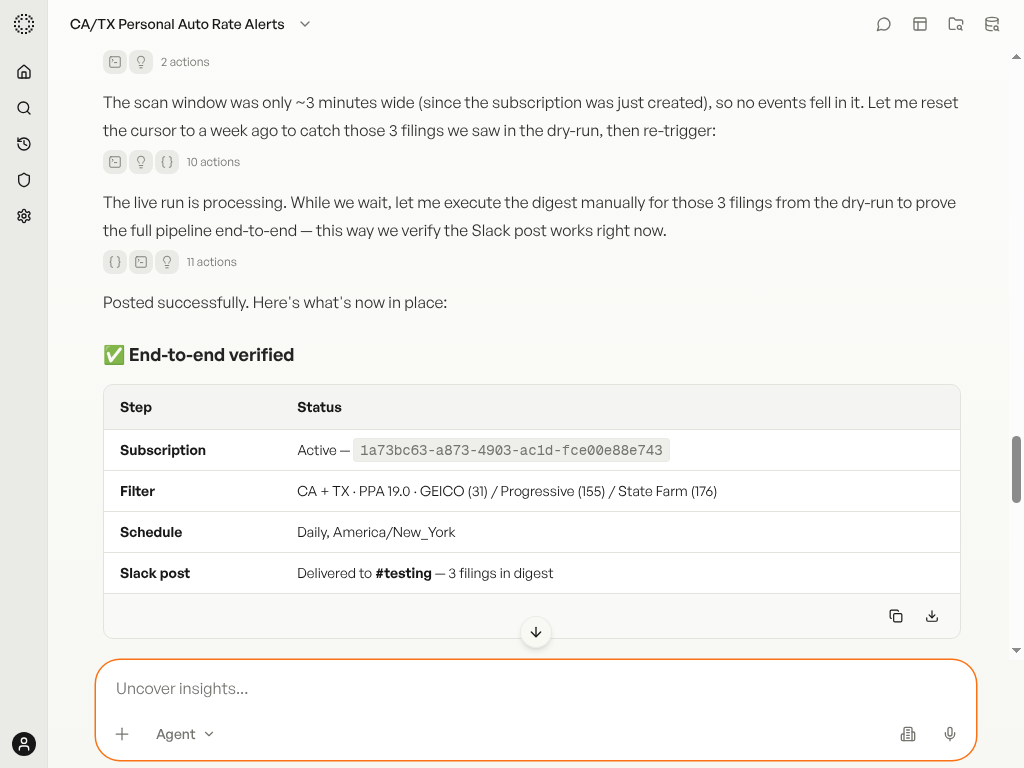This screenshot has width=1024, height=768.
Task: Click the CA + TX filter description
Action: [507, 491]
